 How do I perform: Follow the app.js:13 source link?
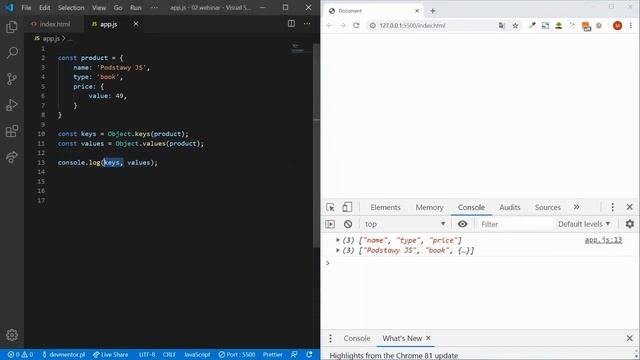point(603,240)
